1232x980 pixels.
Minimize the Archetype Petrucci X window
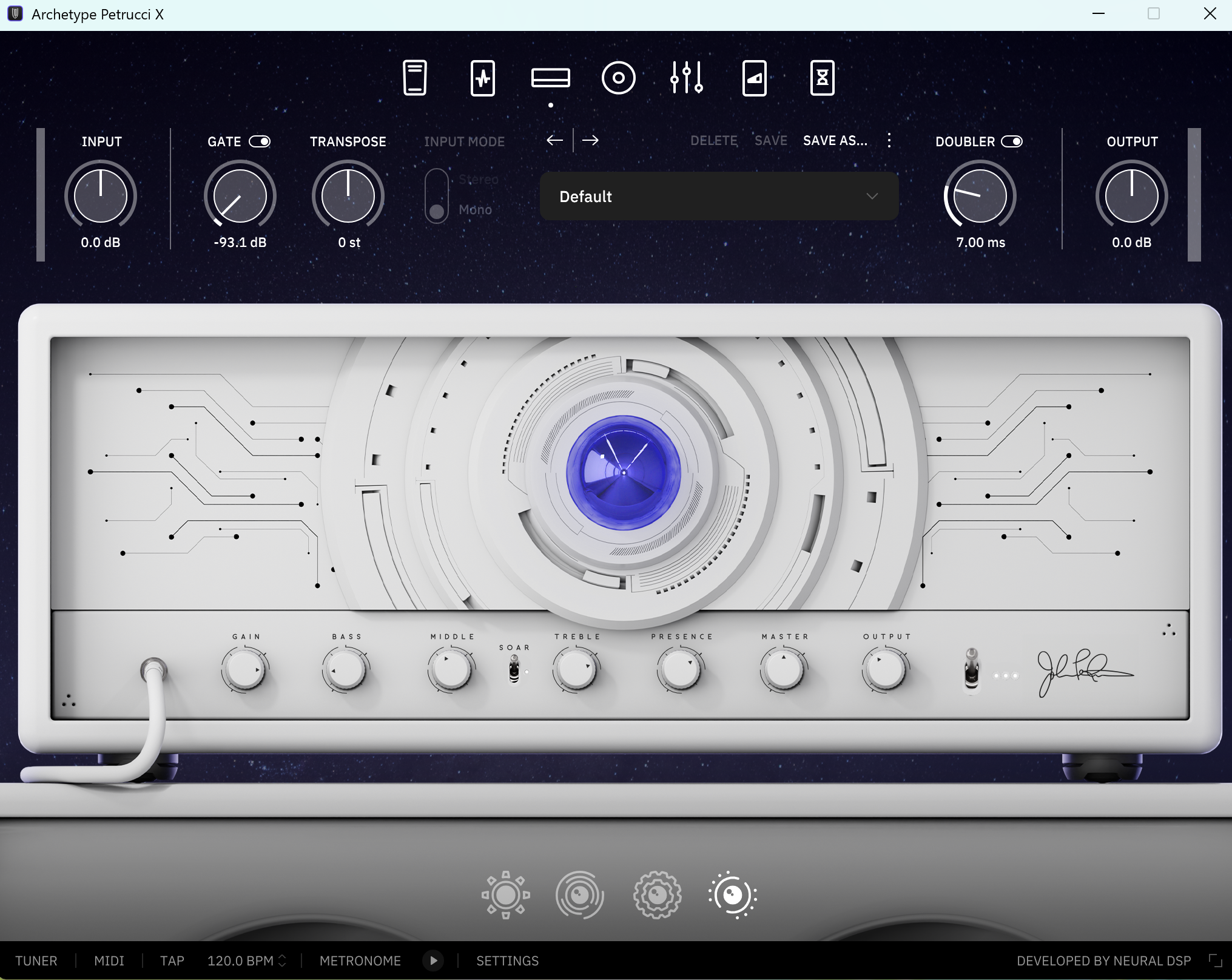[x=1099, y=14]
